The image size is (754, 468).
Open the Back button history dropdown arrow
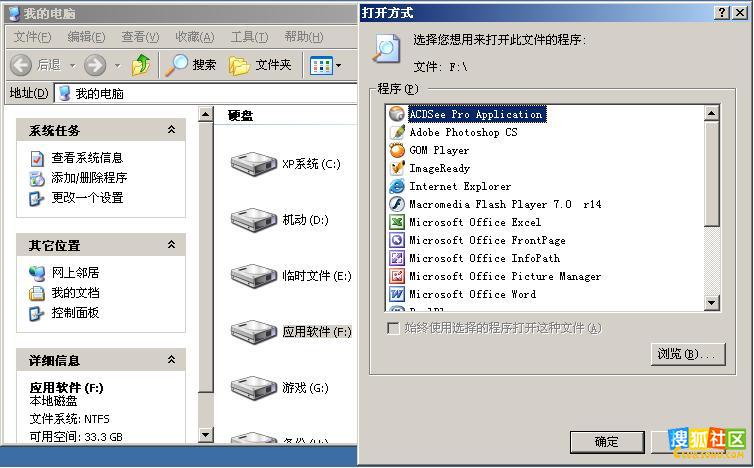pyautogui.click(x=73, y=65)
